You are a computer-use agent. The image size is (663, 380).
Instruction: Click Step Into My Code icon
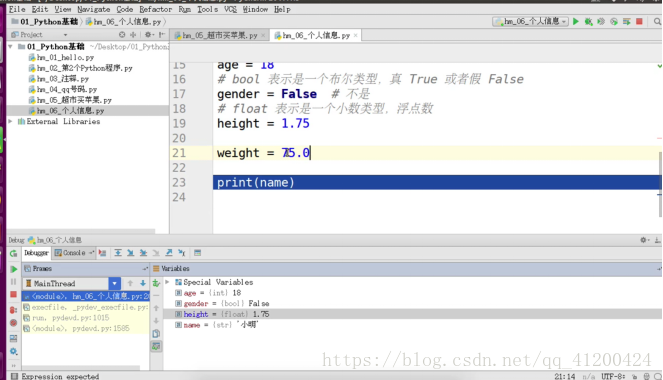pos(143,253)
